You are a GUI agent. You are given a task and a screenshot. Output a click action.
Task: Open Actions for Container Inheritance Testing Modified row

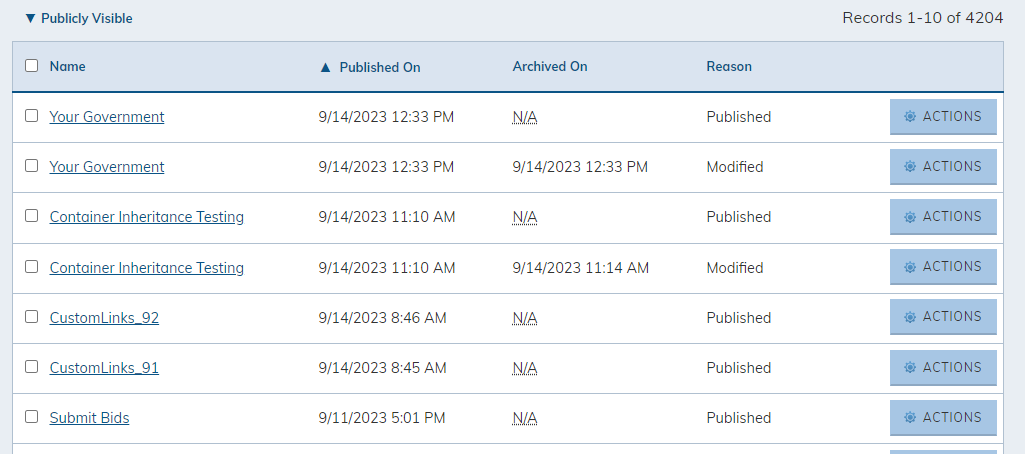943,267
